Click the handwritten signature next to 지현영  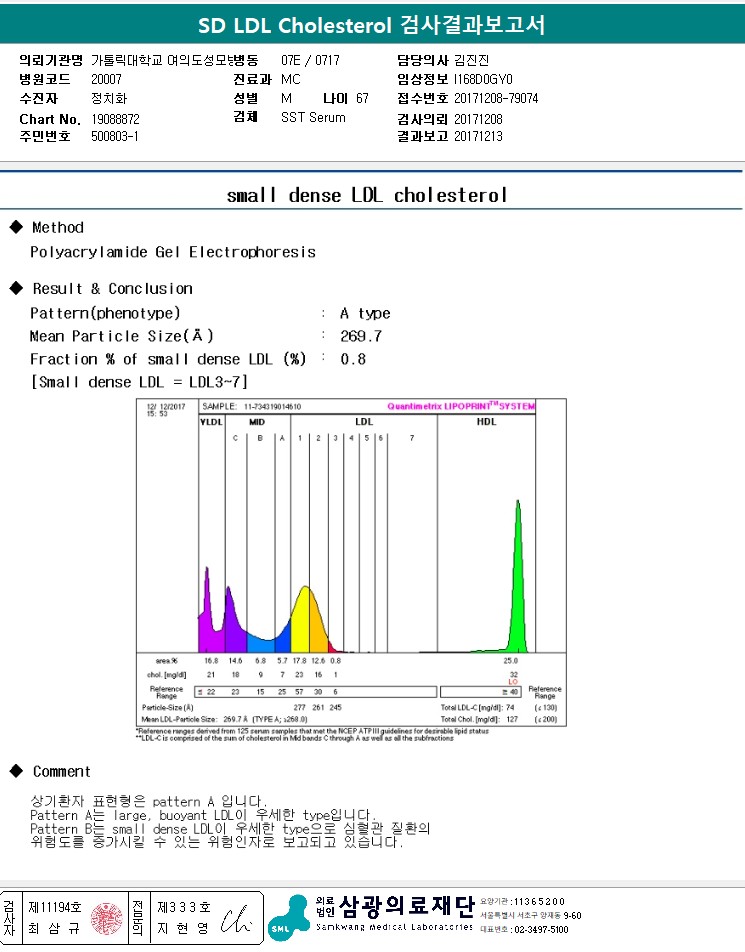[x=236, y=920]
